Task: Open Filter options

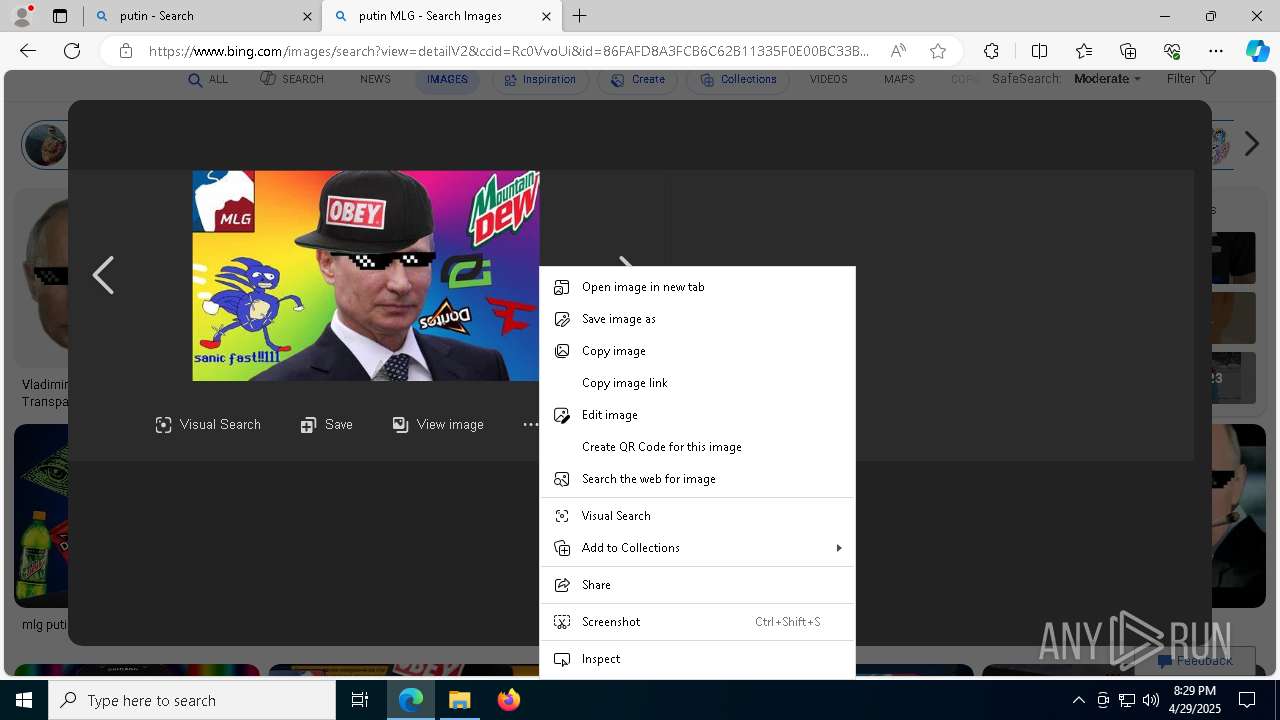Action: [x=1191, y=78]
